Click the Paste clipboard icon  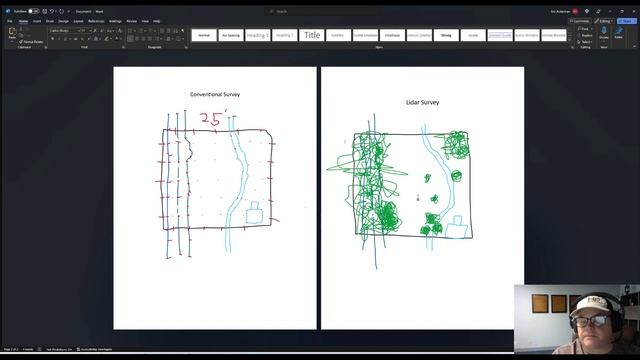(12, 31)
